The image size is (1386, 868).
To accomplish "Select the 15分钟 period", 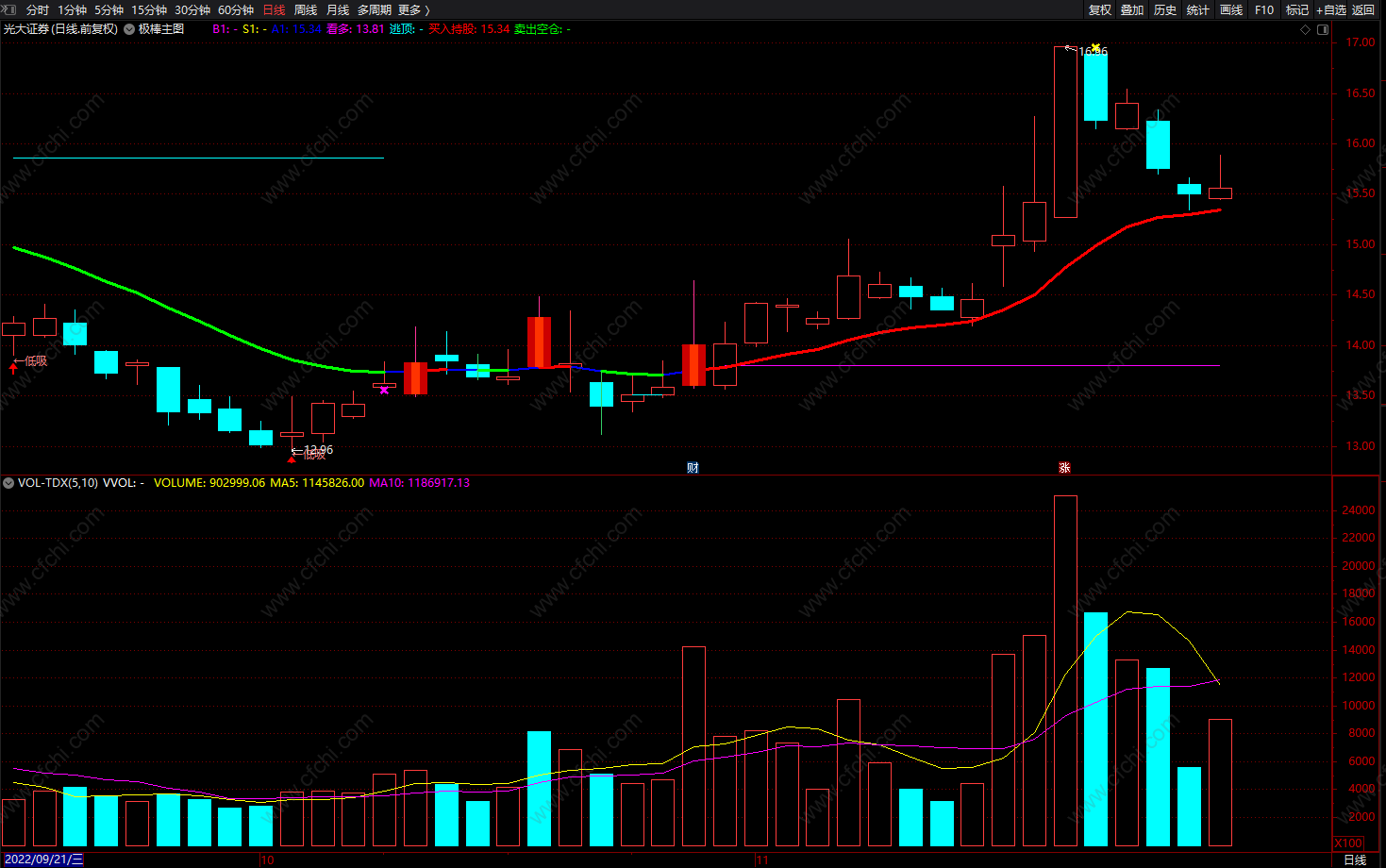I will 149,10.
